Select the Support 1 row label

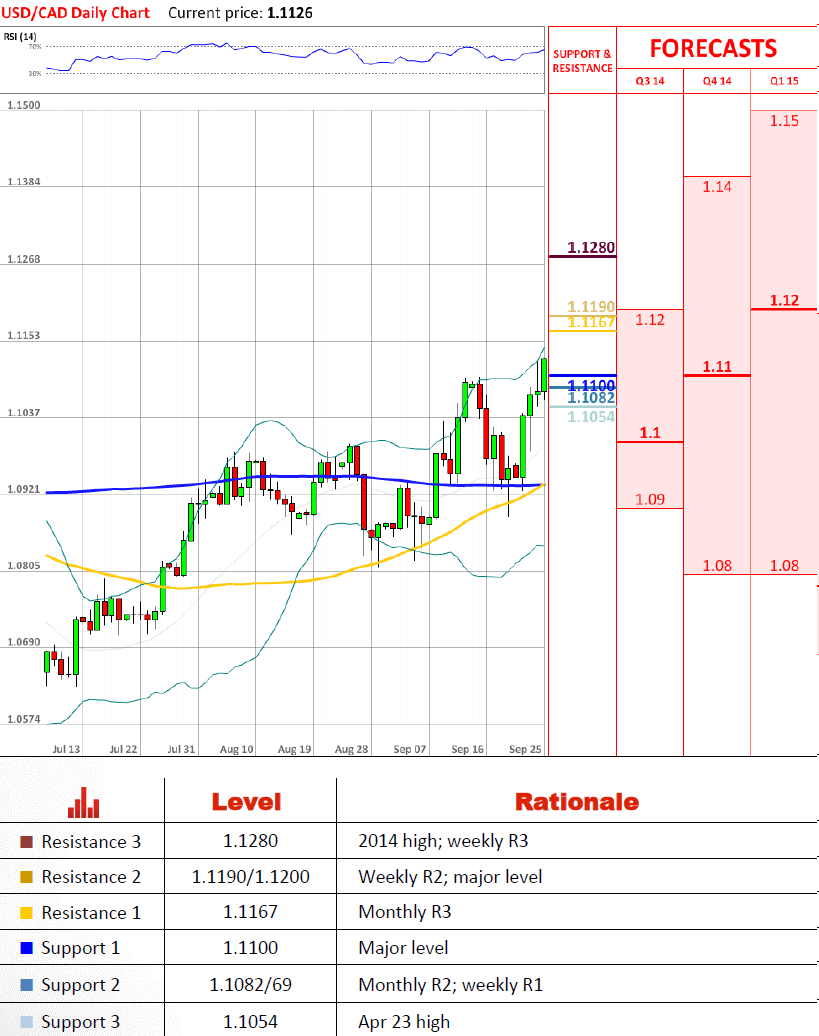81,948
